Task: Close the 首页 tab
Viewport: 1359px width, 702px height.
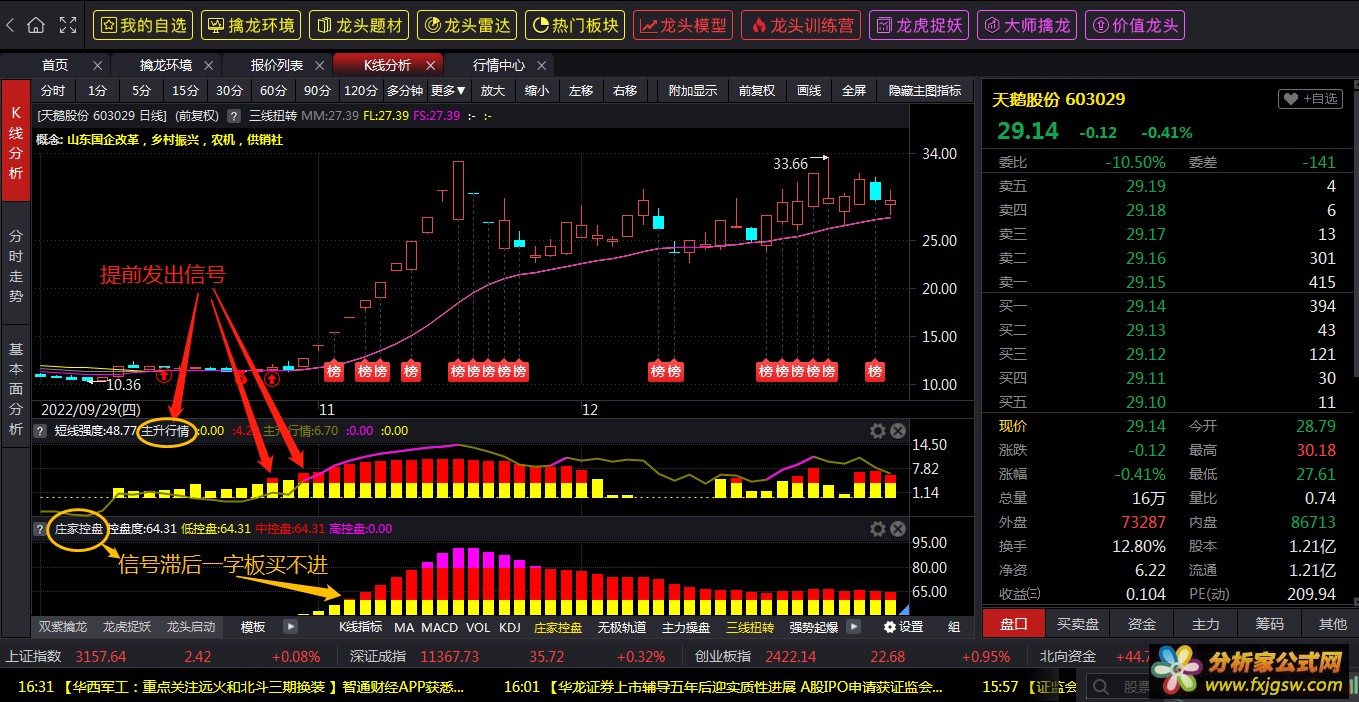Action: [97, 65]
